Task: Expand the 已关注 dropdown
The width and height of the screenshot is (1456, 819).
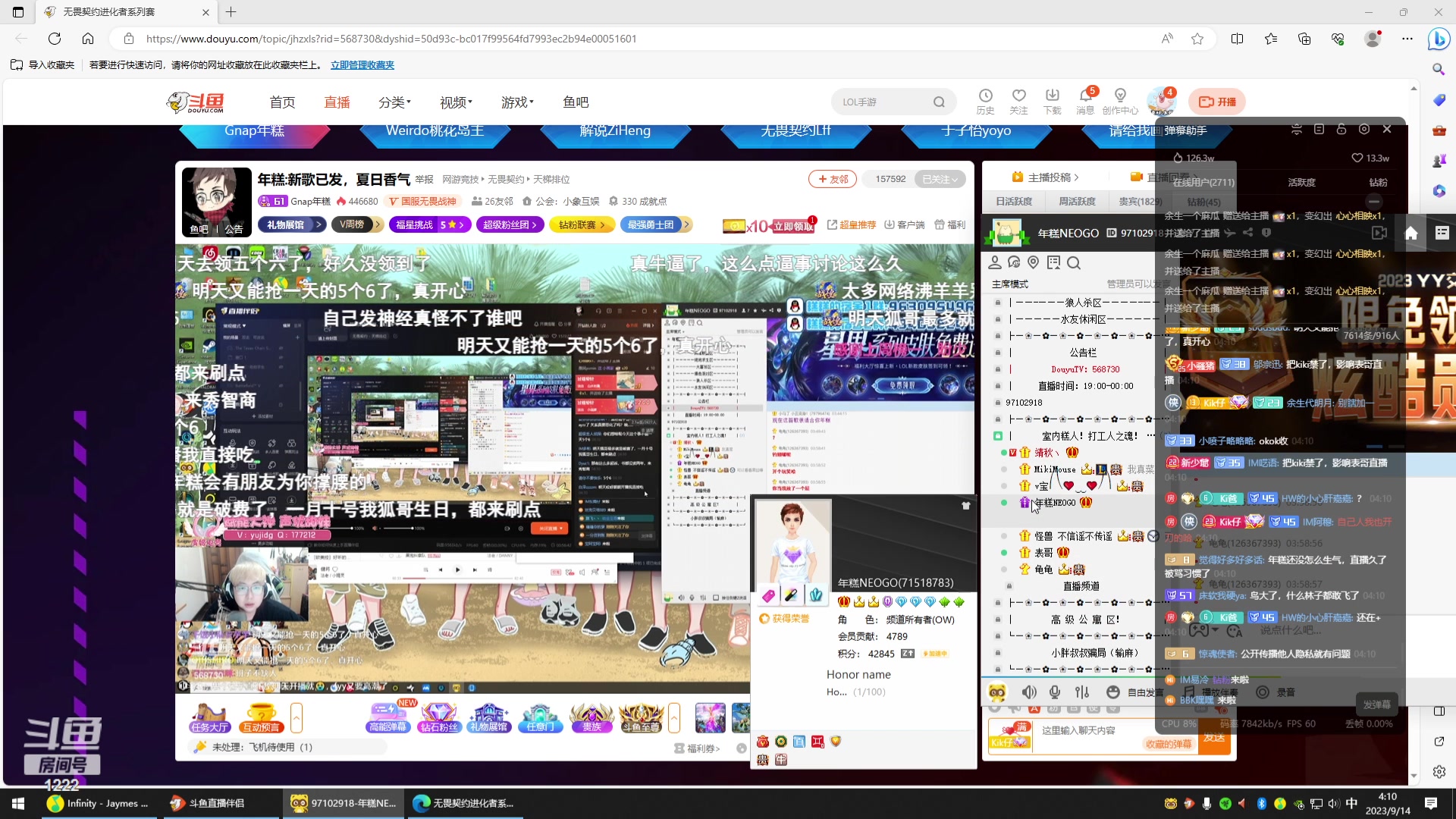Action: [x=940, y=179]
